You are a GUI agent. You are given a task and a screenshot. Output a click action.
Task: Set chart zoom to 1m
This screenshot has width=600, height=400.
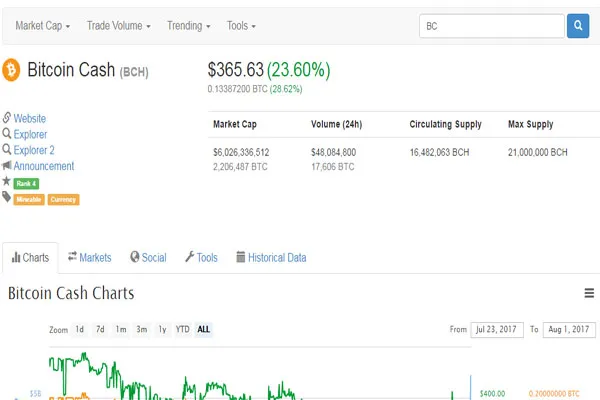121,330
